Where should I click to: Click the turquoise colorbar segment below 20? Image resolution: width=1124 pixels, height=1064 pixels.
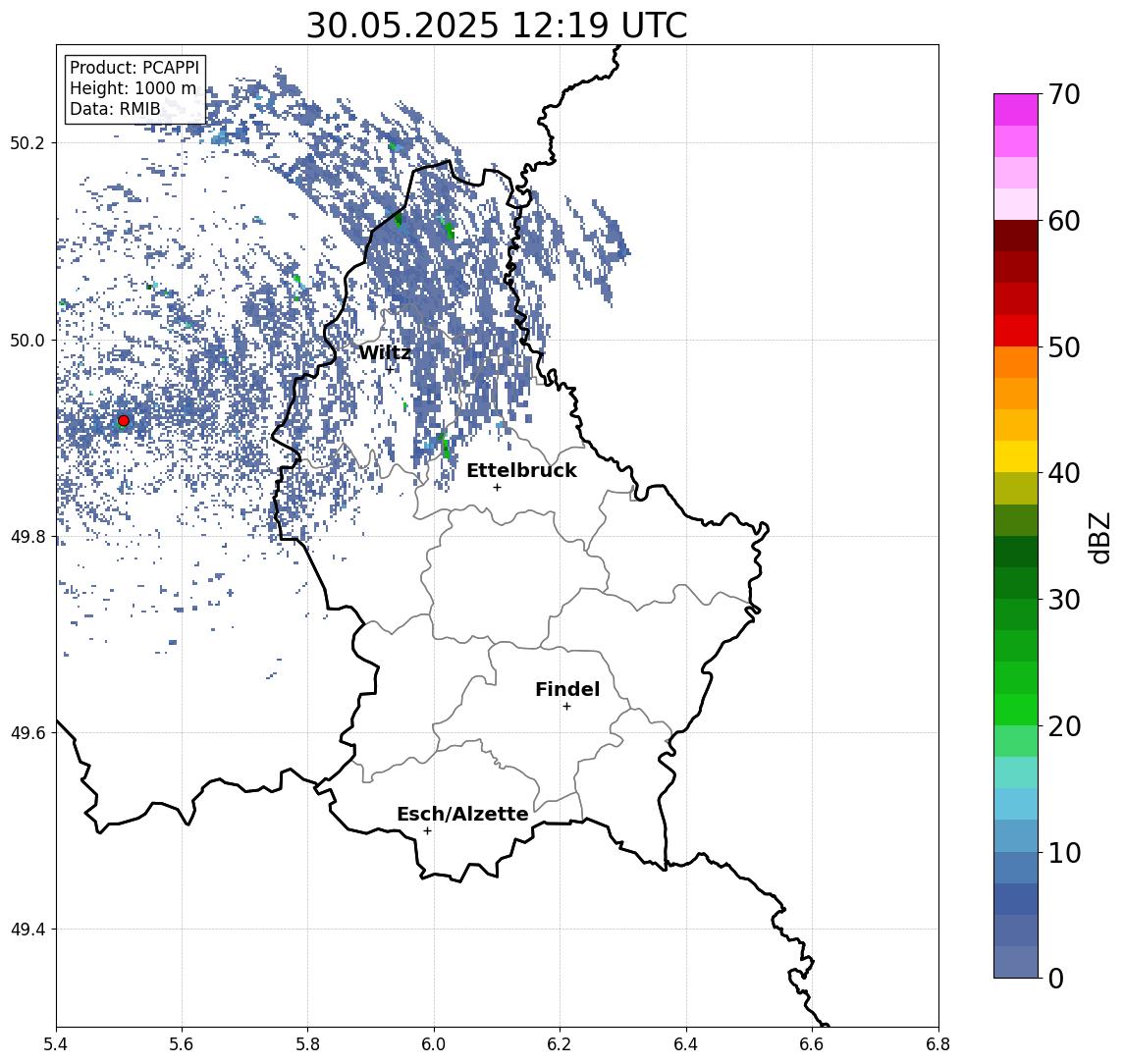(x=1016, y=772)
